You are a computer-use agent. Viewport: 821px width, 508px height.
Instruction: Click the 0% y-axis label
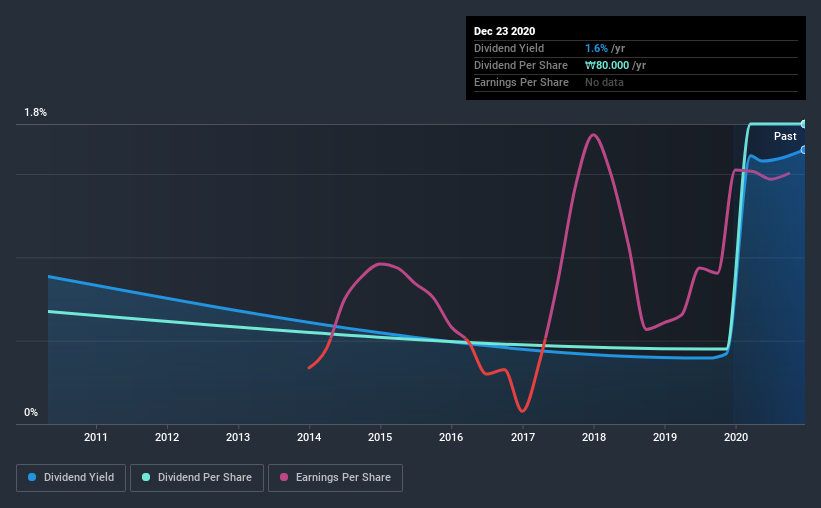tap(31, 413)
